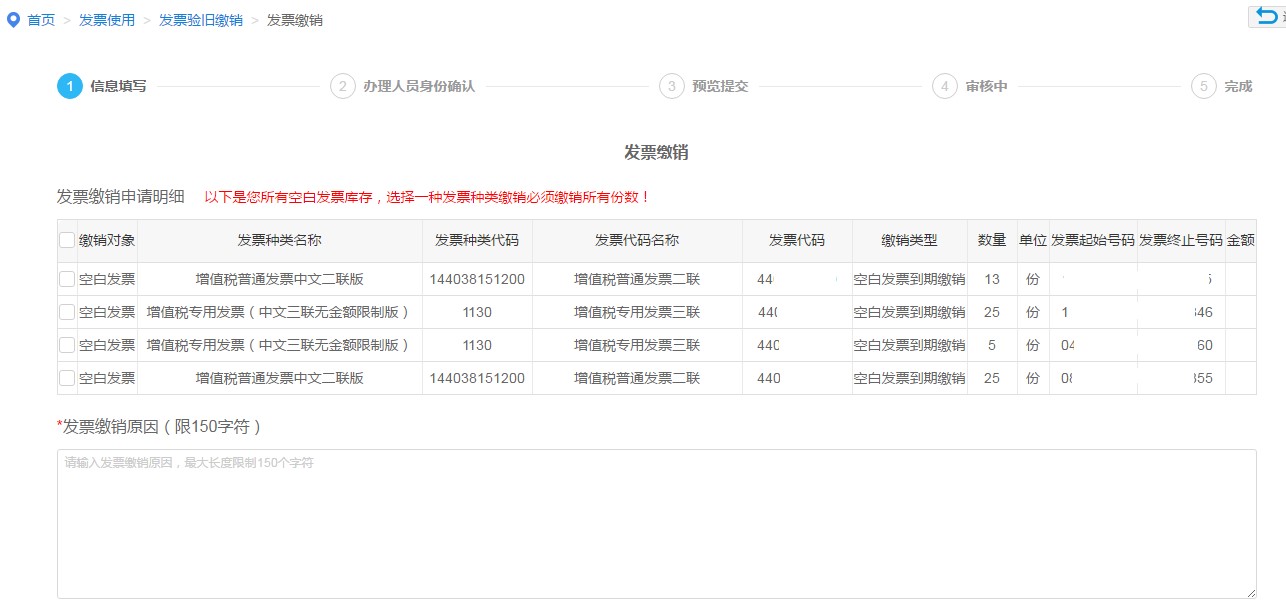Screen dimensions: 1286x607
Task: Click step circle 3 预览提交
Action: 674,86
